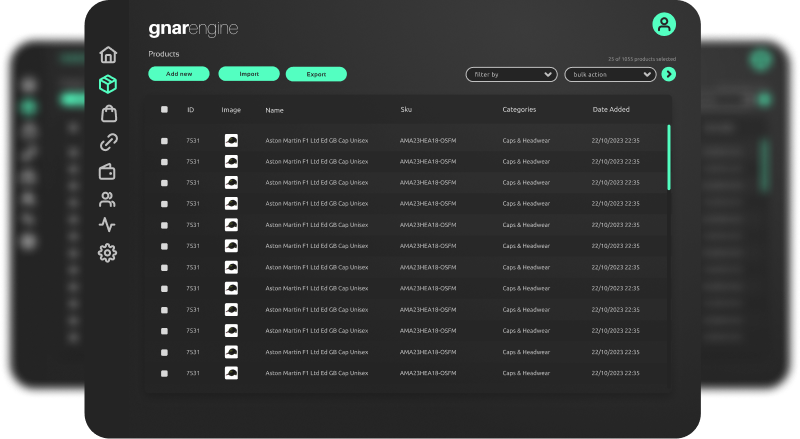Click the user profile avatar icon

click(663, 24)
